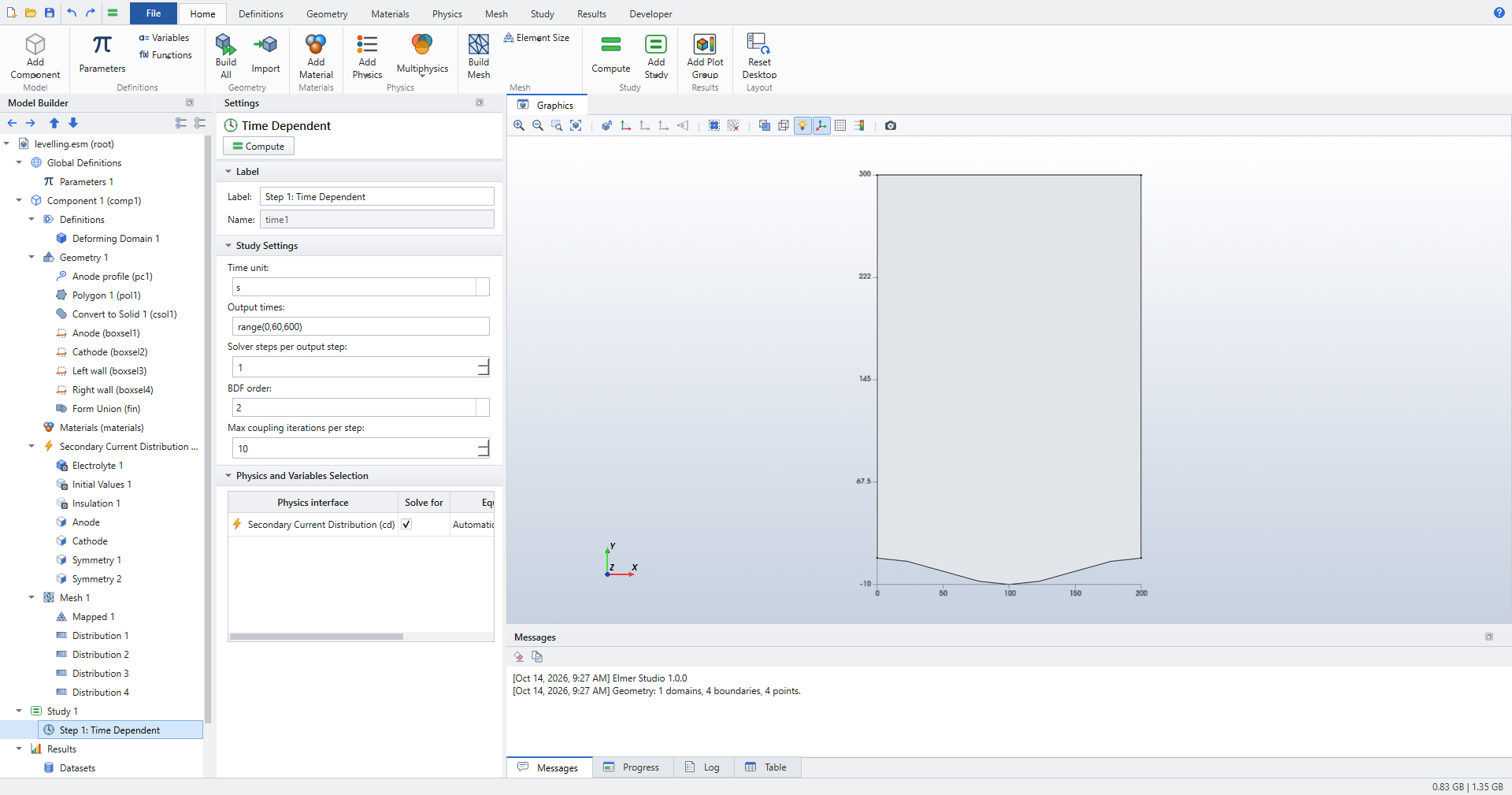
Task: Uncheck Solve for Secondary Current Distribution
Action: point(406,524)
